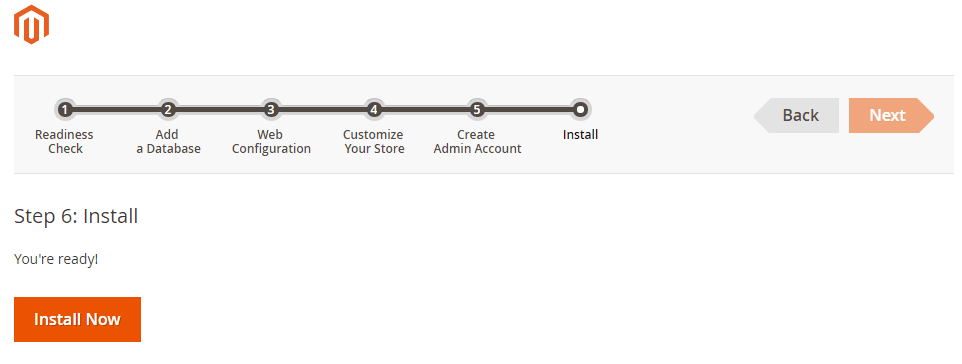This screenshot has height=364, width=962.
Task: Click the Magento logo icon
Action: coord(31,25)
